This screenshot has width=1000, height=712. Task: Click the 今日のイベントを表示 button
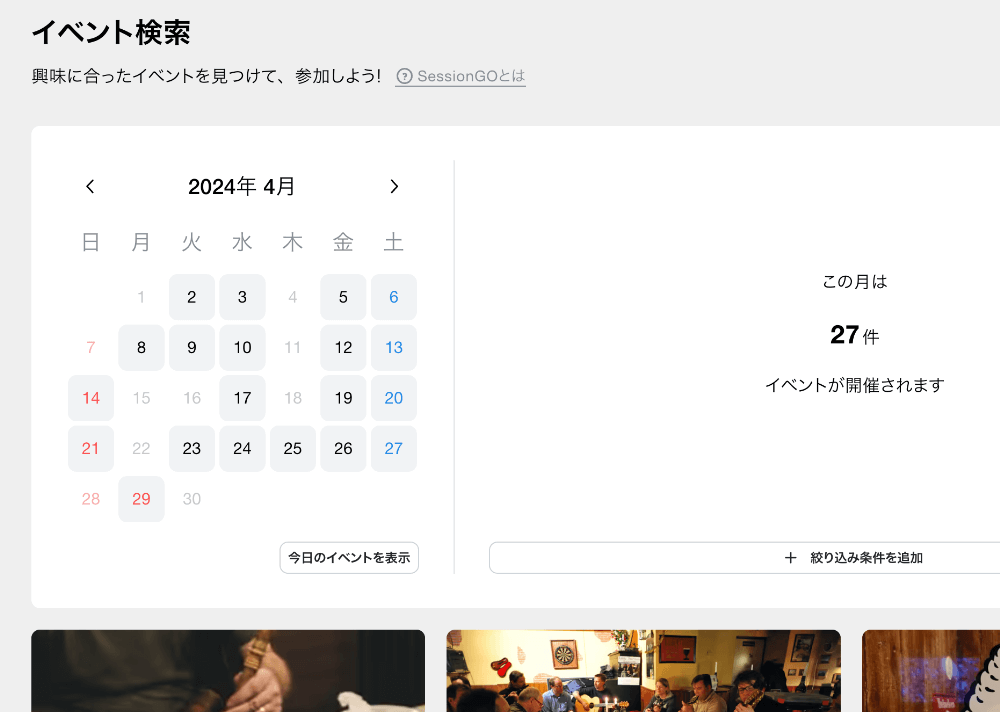coord(349,558)
